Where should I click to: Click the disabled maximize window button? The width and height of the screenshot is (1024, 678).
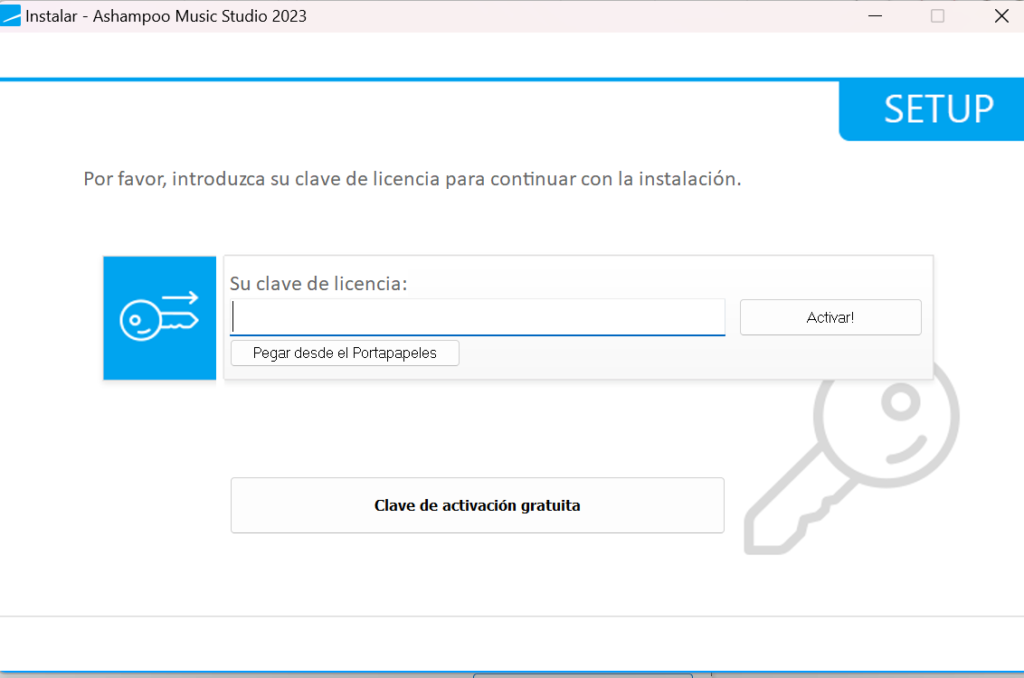937,16
